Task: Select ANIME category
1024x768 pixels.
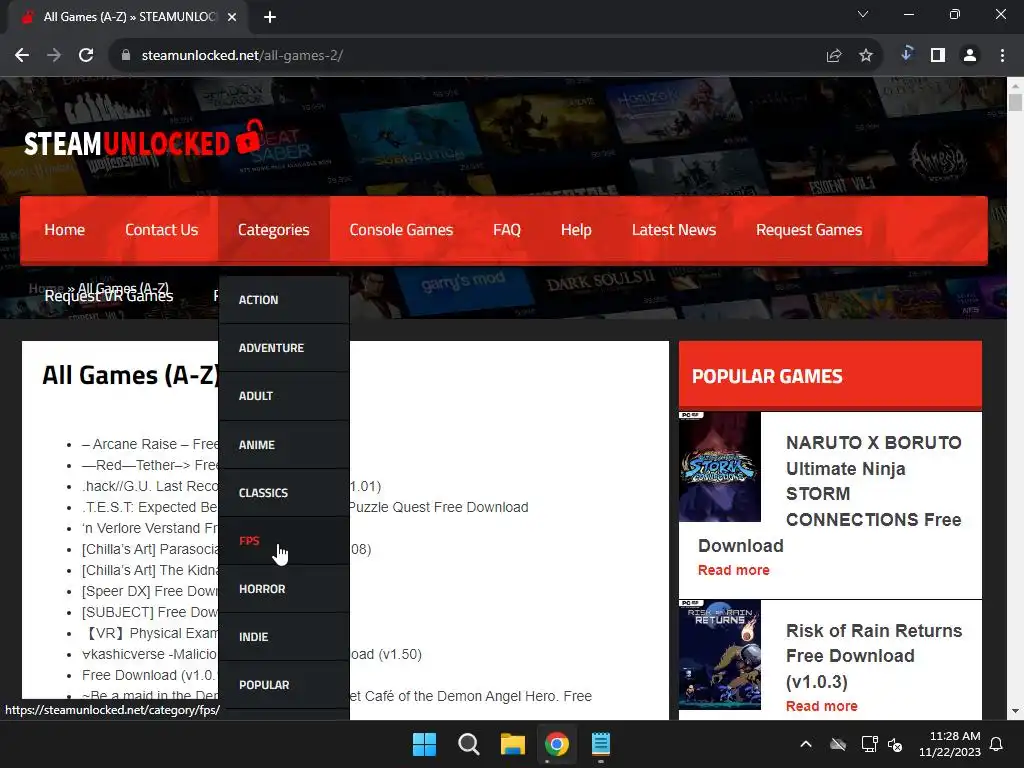Action: tap(284, 445)
